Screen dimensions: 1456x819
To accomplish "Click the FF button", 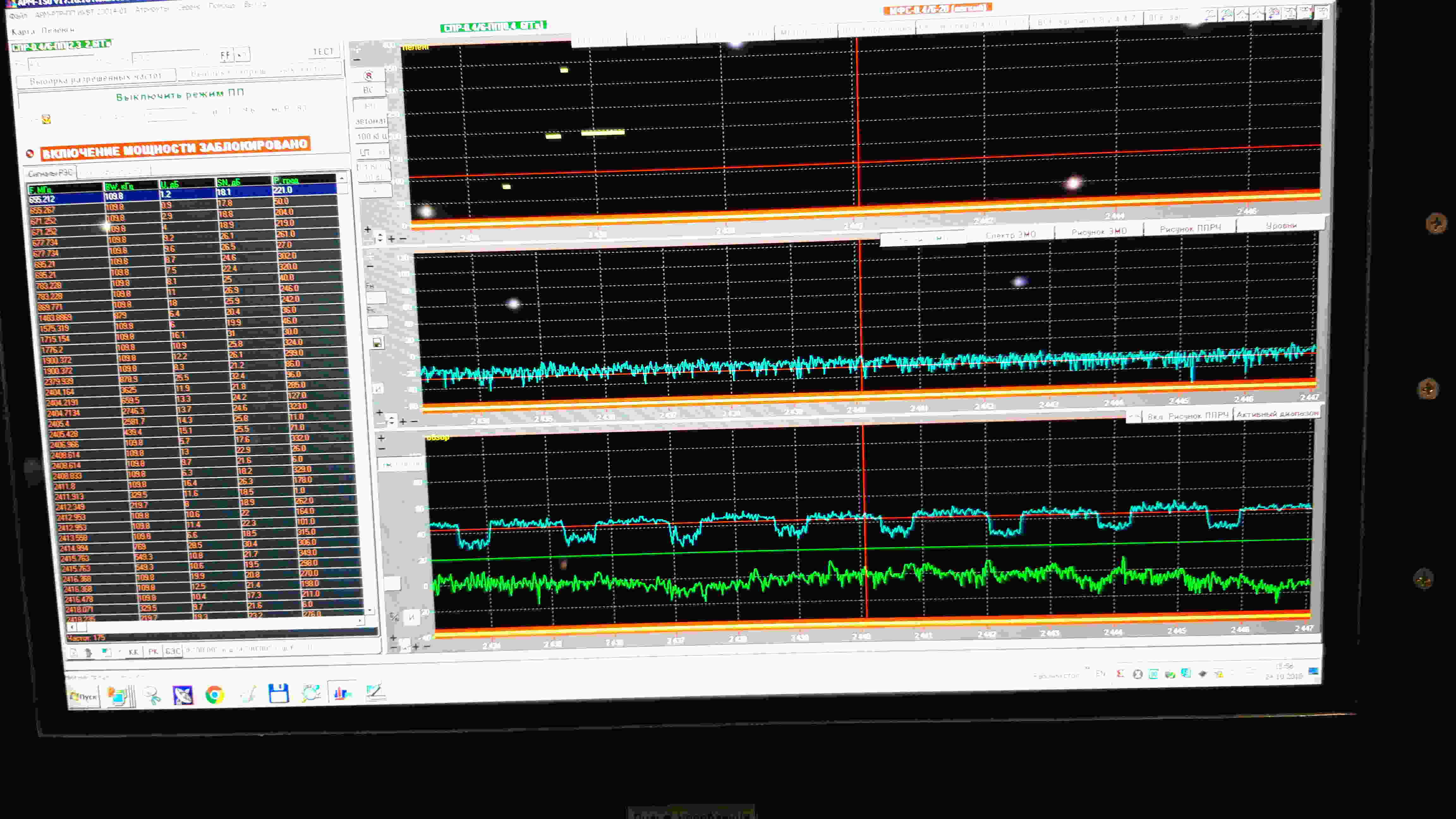I will pyautogui.click(x=225, y=55).
